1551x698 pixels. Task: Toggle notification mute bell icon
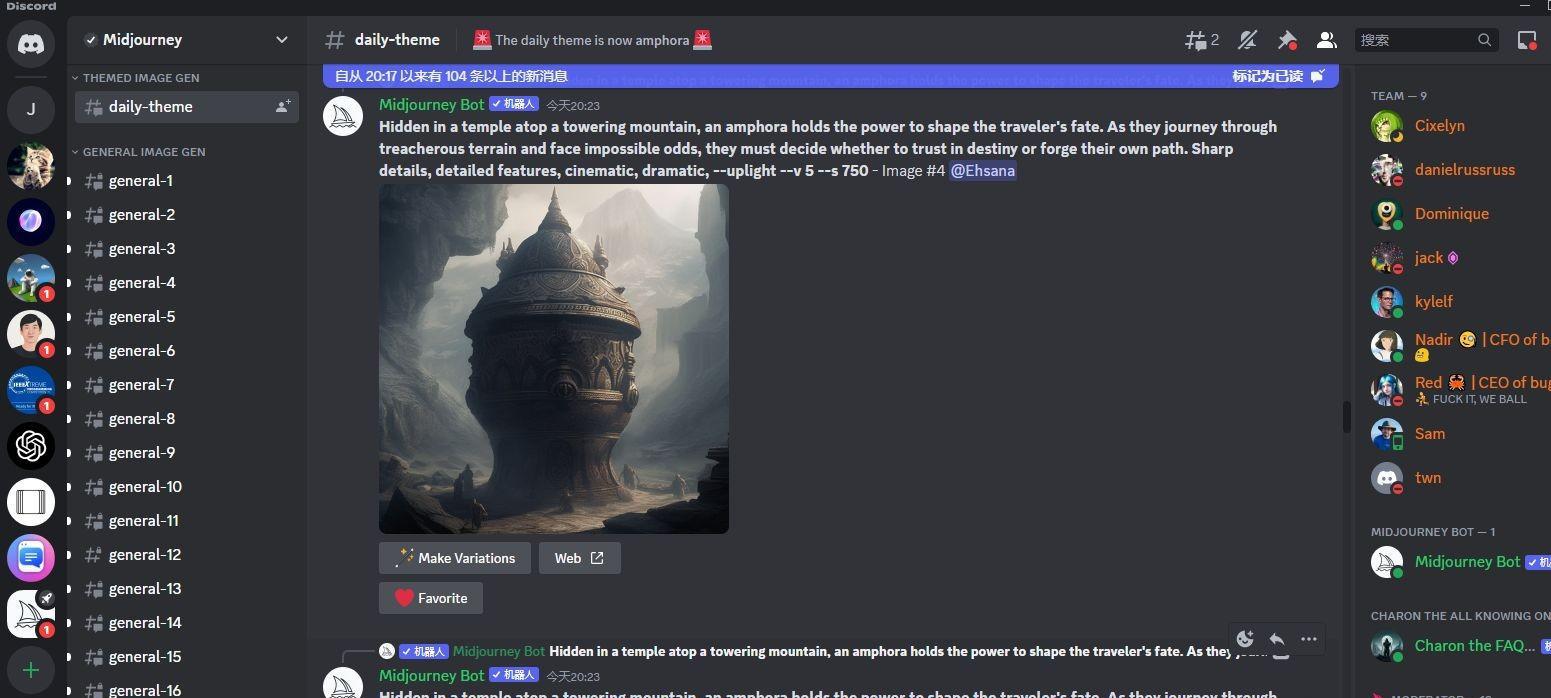pos(1247,40)
